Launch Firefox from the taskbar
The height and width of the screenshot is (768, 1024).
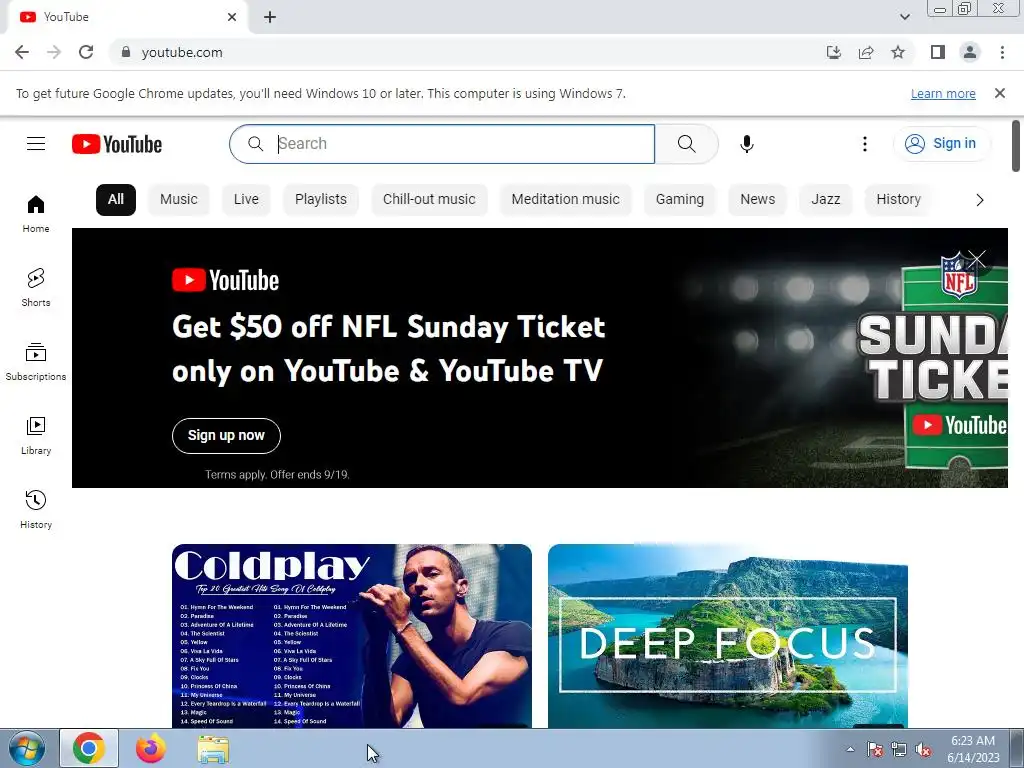click(151, 749)
